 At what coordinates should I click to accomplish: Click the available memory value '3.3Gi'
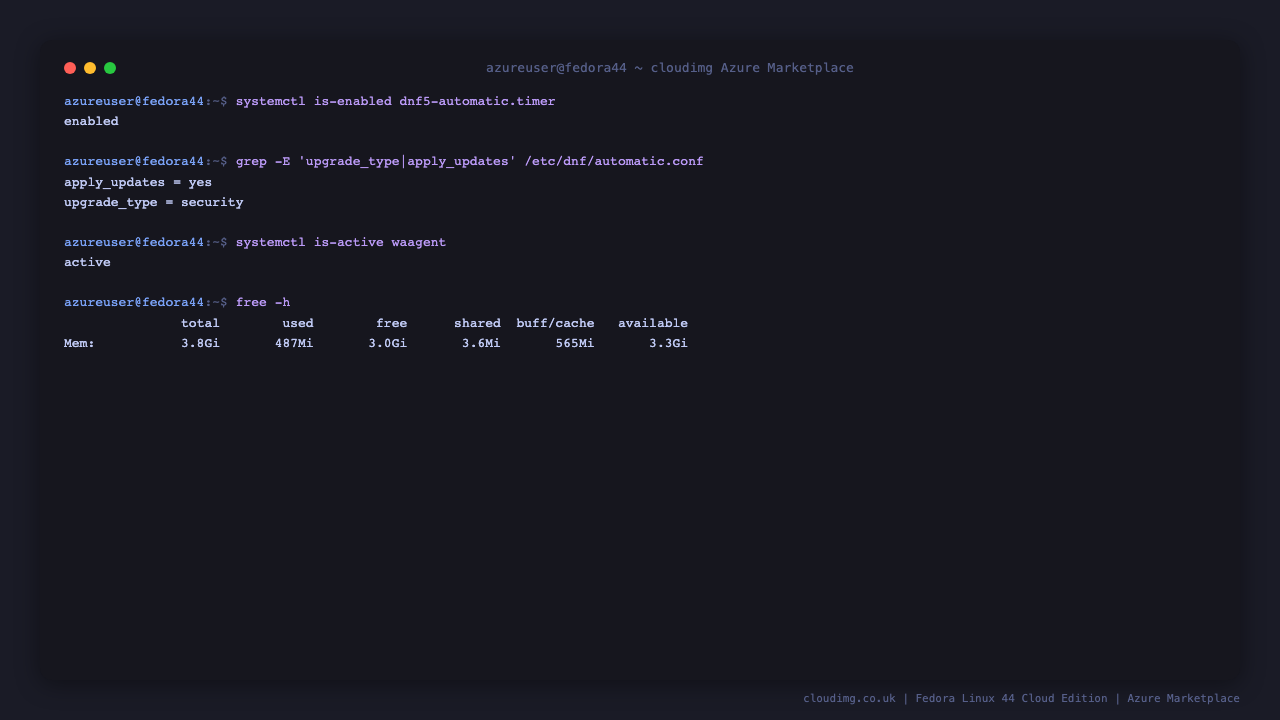(x=668, y=343)
